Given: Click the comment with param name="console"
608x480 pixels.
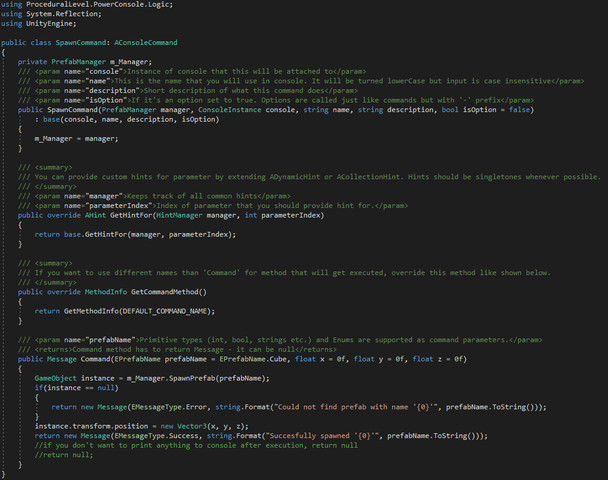Looking at the screenshot, I should coord(192,71).
